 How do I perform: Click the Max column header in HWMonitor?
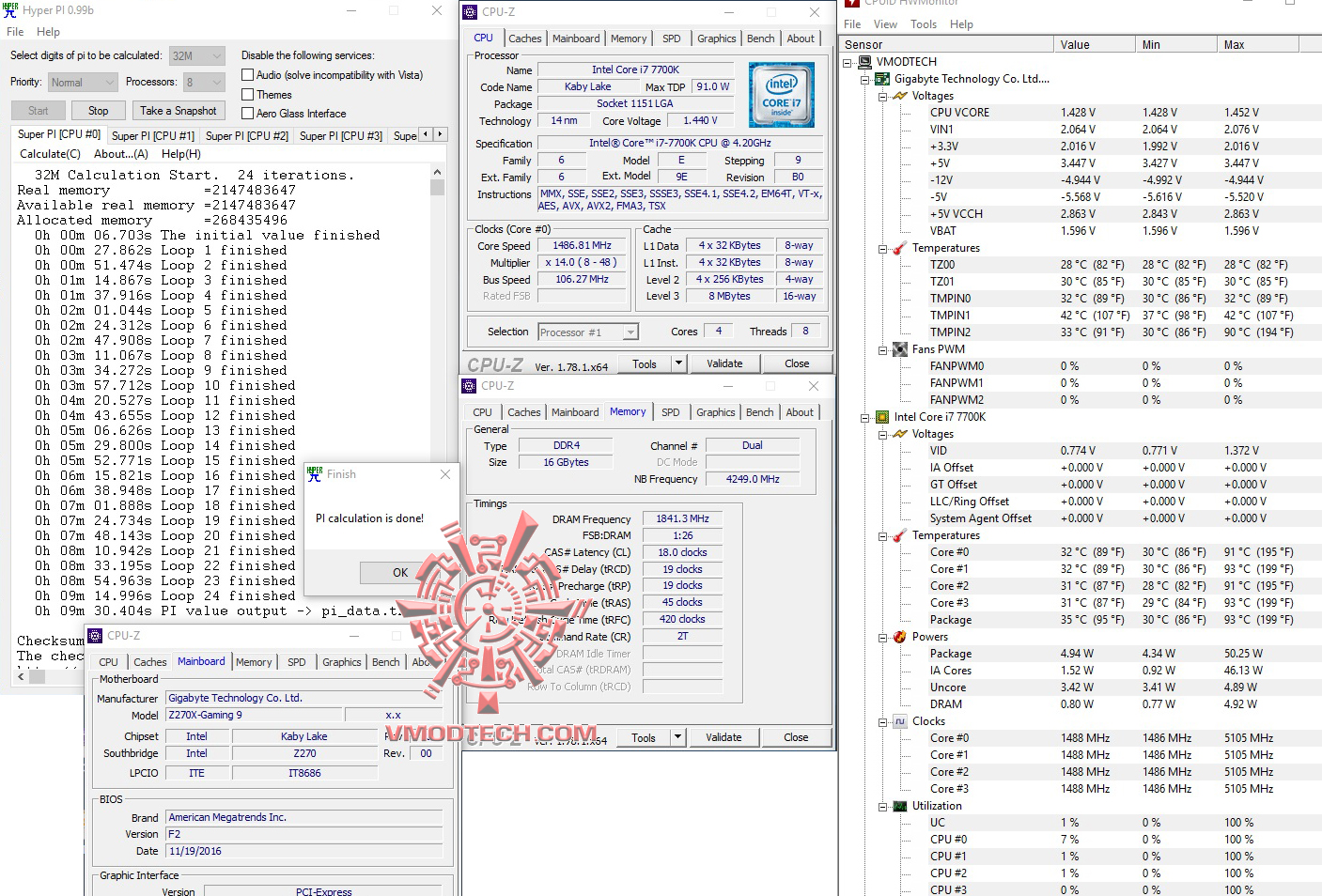1257,44
